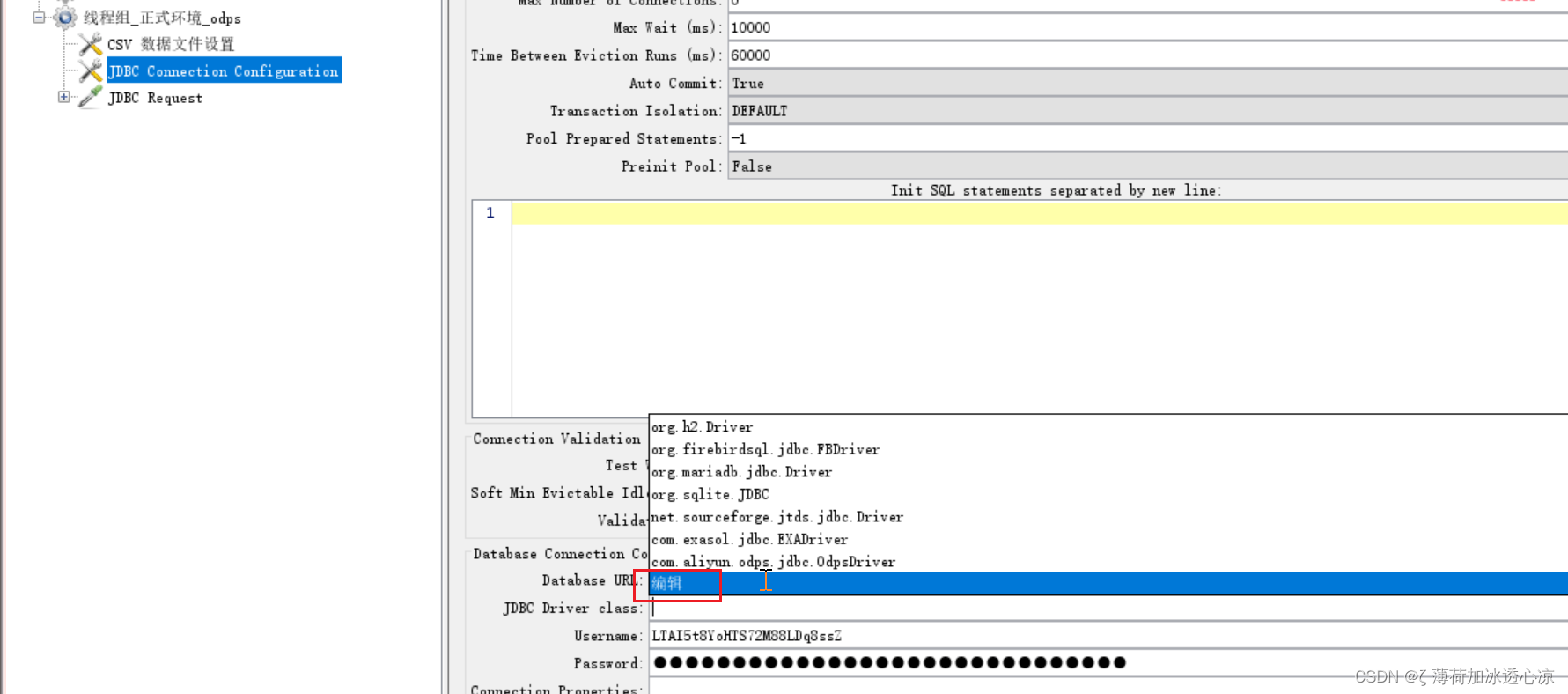The height and width of the screenshot is (694, 1568).
Task: Click the JDBC Request pipette icon
Action: click(x=91, y=97)
